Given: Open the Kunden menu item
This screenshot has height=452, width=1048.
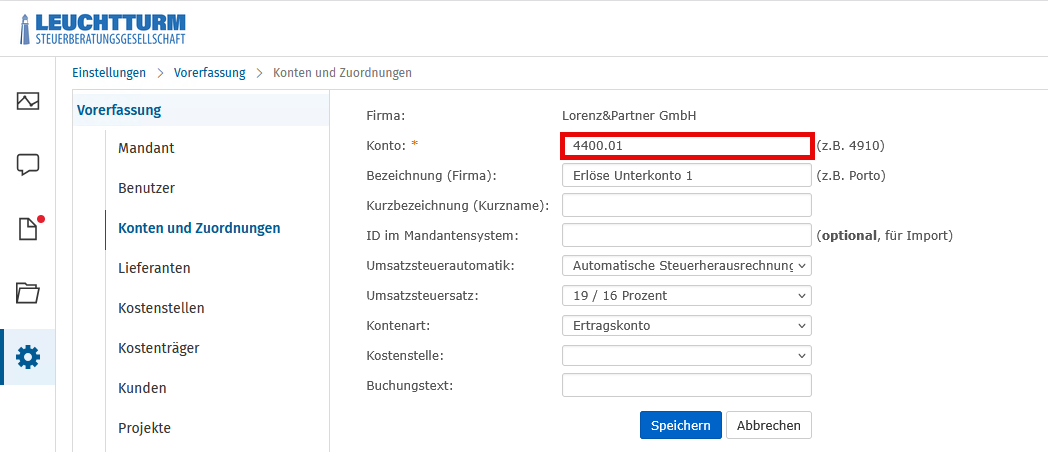Looking at the screenshot, I should (x=142, y=388).
